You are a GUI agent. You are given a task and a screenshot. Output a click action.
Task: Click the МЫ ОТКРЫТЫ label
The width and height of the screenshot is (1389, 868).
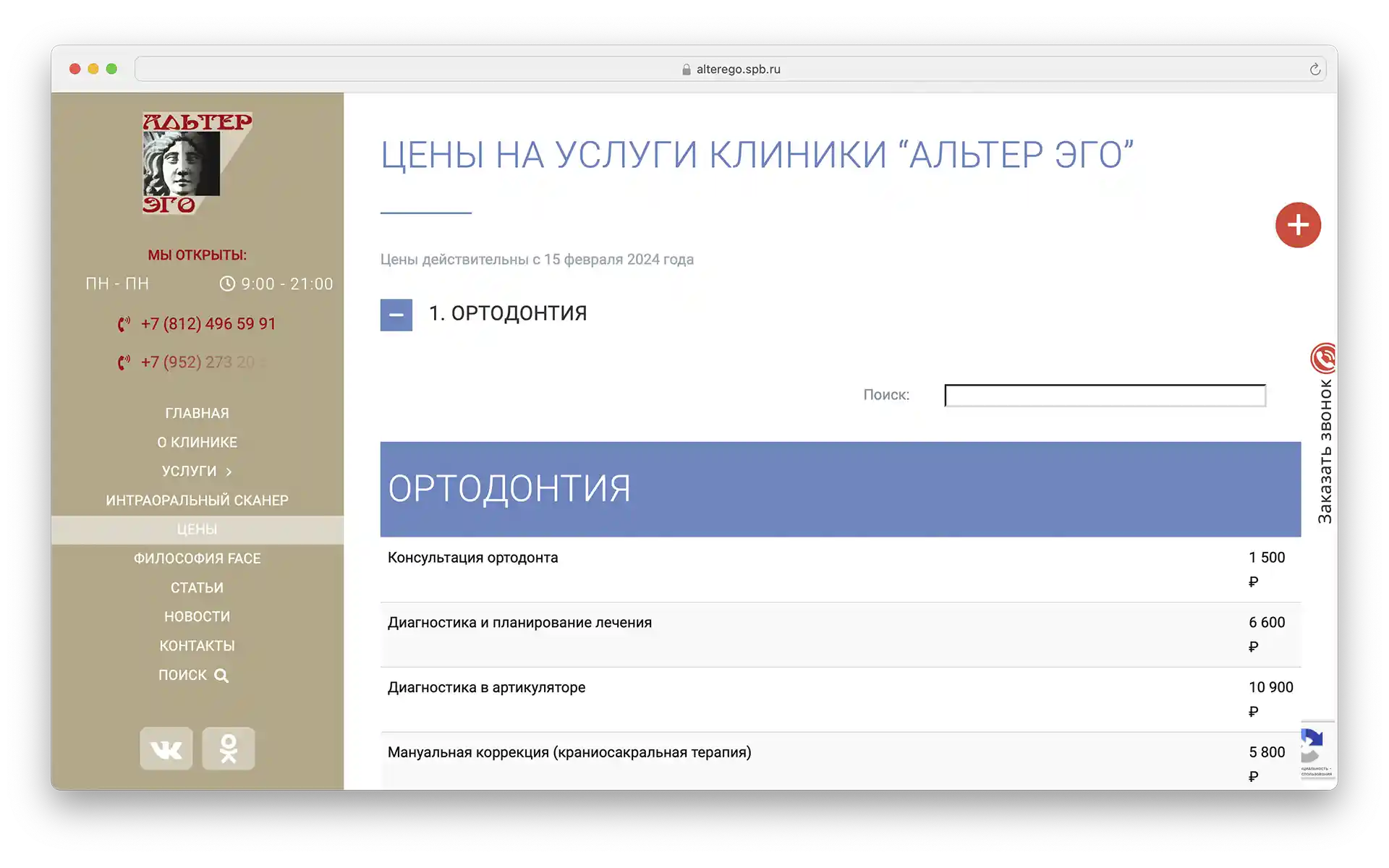pyautogui.click(x=197, y=255)
